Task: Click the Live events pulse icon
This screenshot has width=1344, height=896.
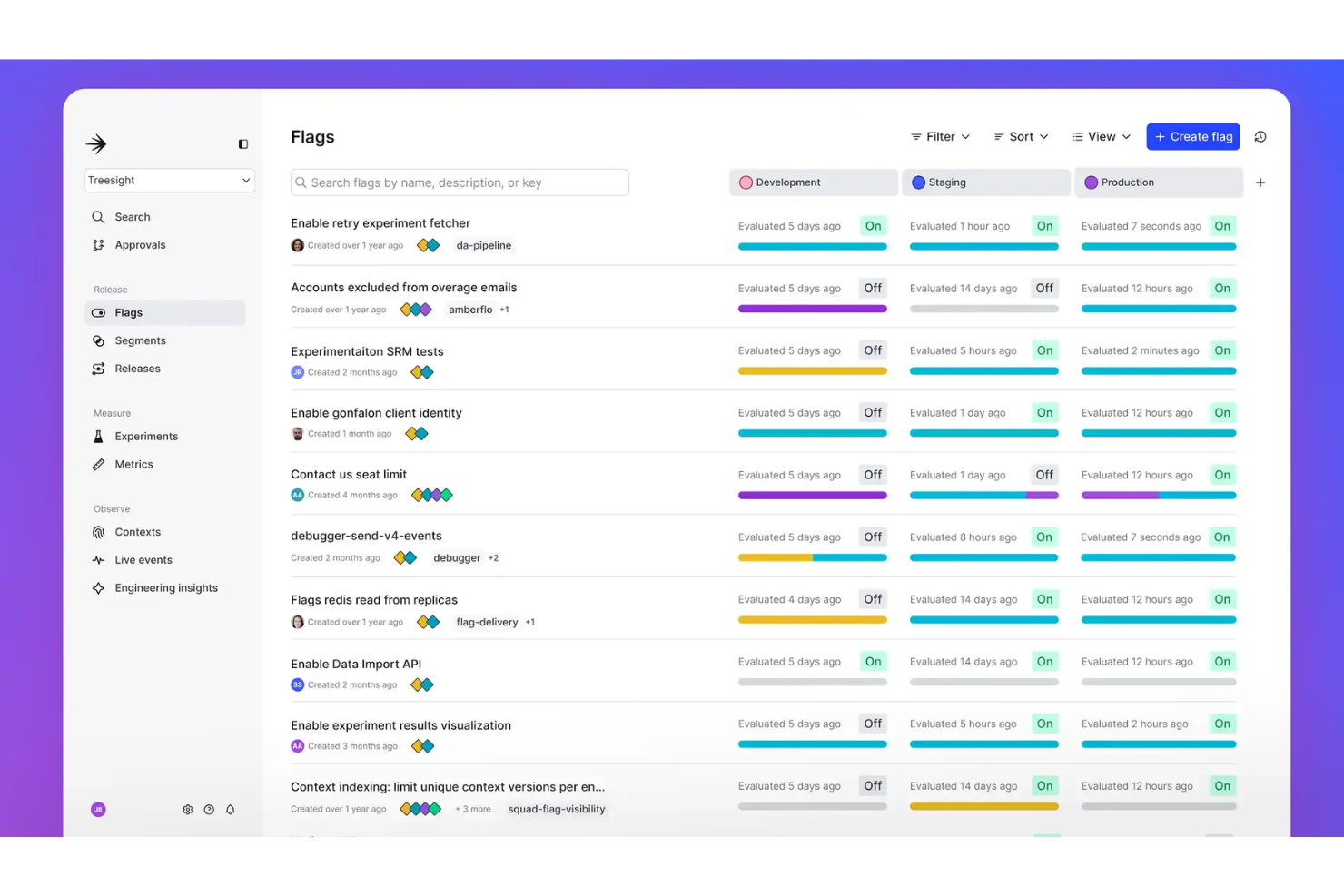Action: coord(98,560)
